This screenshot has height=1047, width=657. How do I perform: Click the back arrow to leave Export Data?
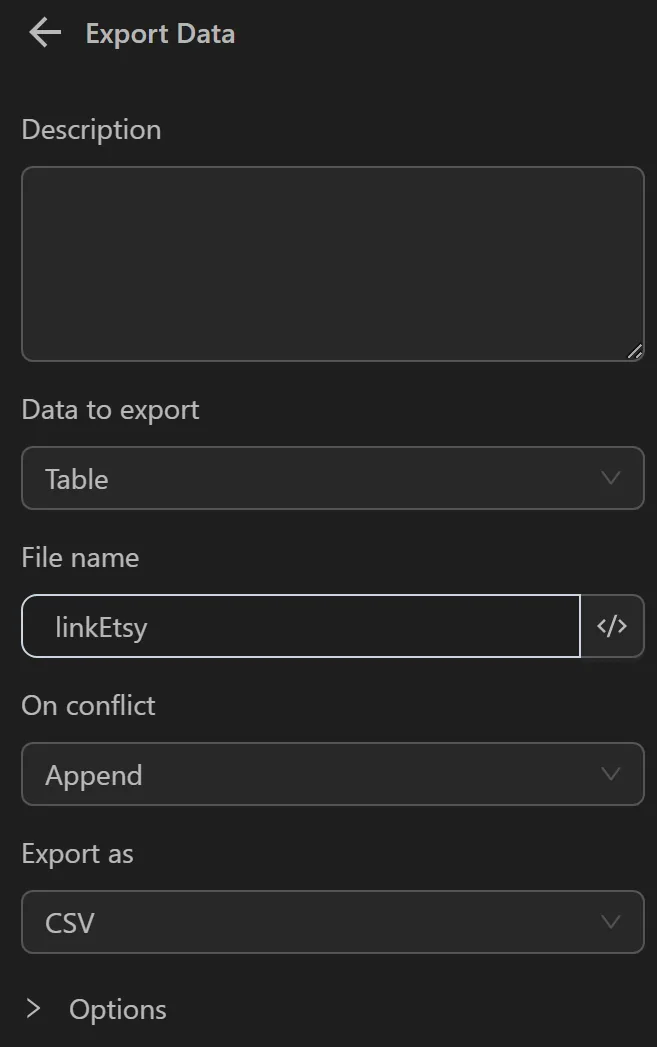42,32
